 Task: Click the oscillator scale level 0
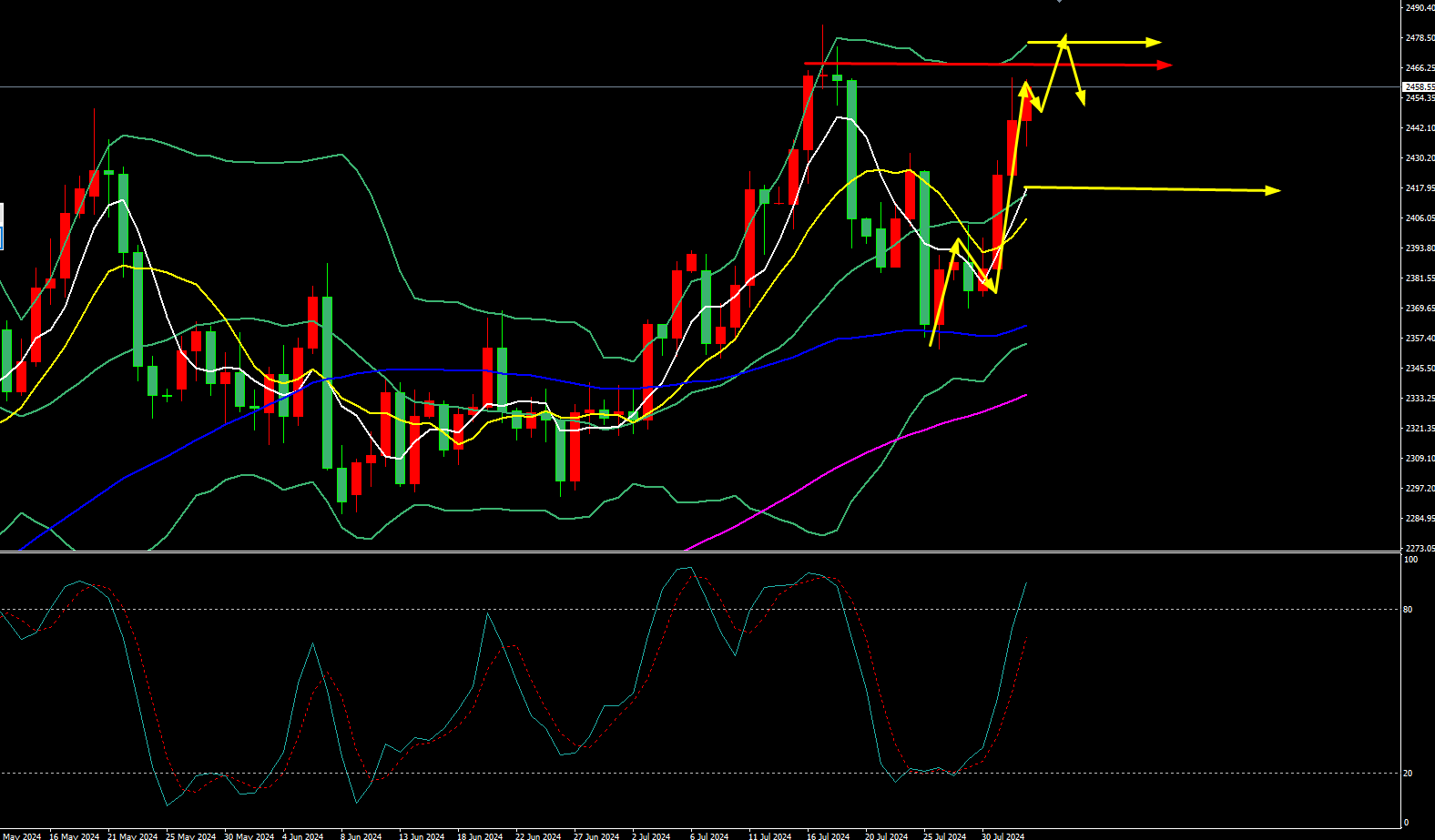pos(1406,823)
